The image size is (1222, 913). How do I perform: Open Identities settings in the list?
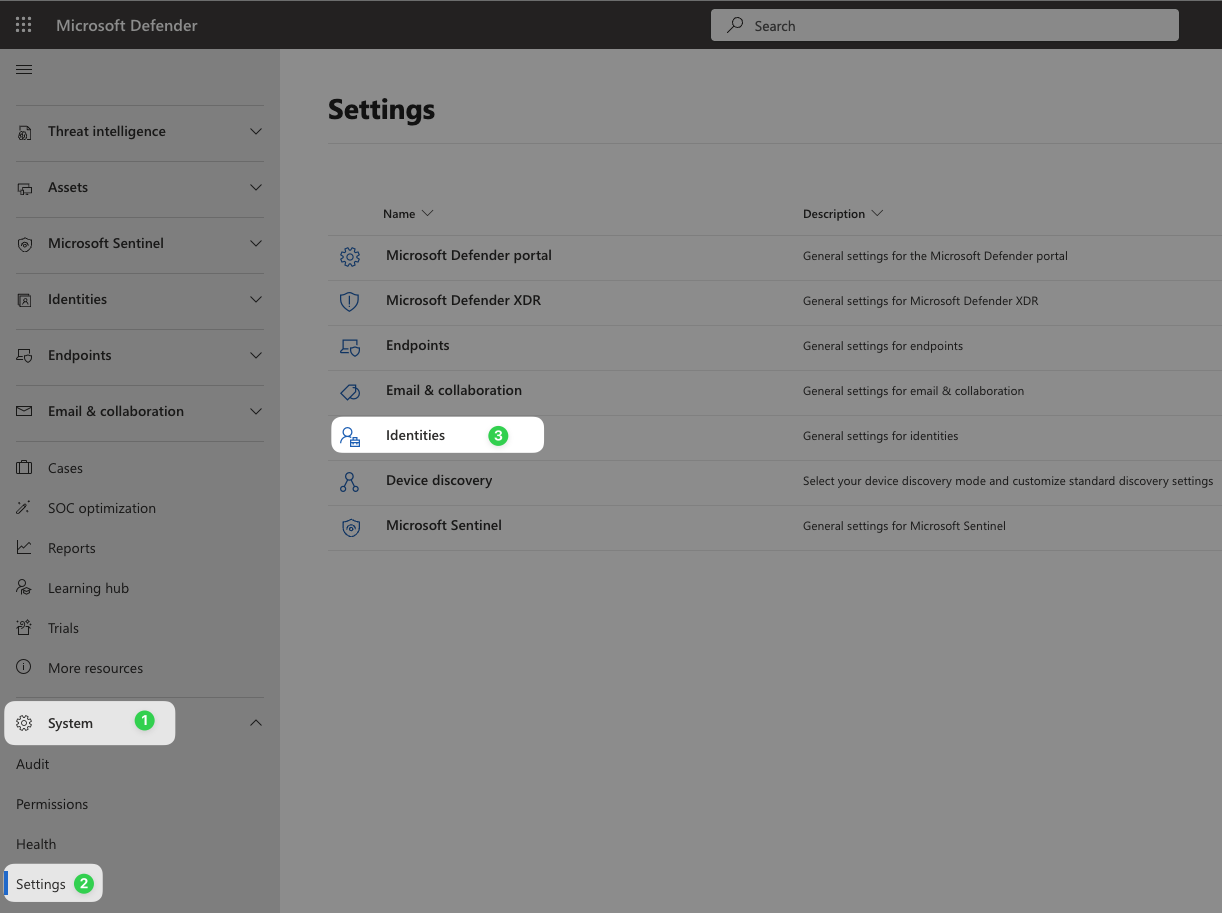(415, 435)
